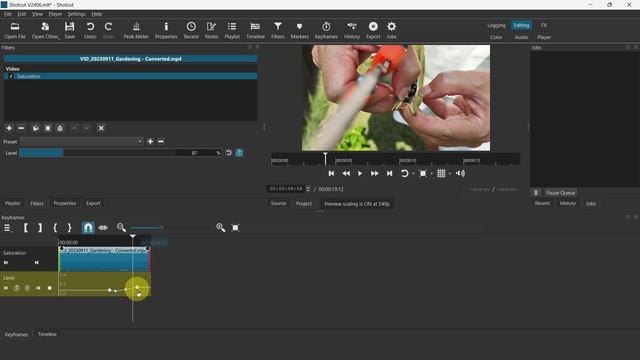Click Open Other in the toolbar
Viewport: 640px width, 360px height.
click(45, 31)
